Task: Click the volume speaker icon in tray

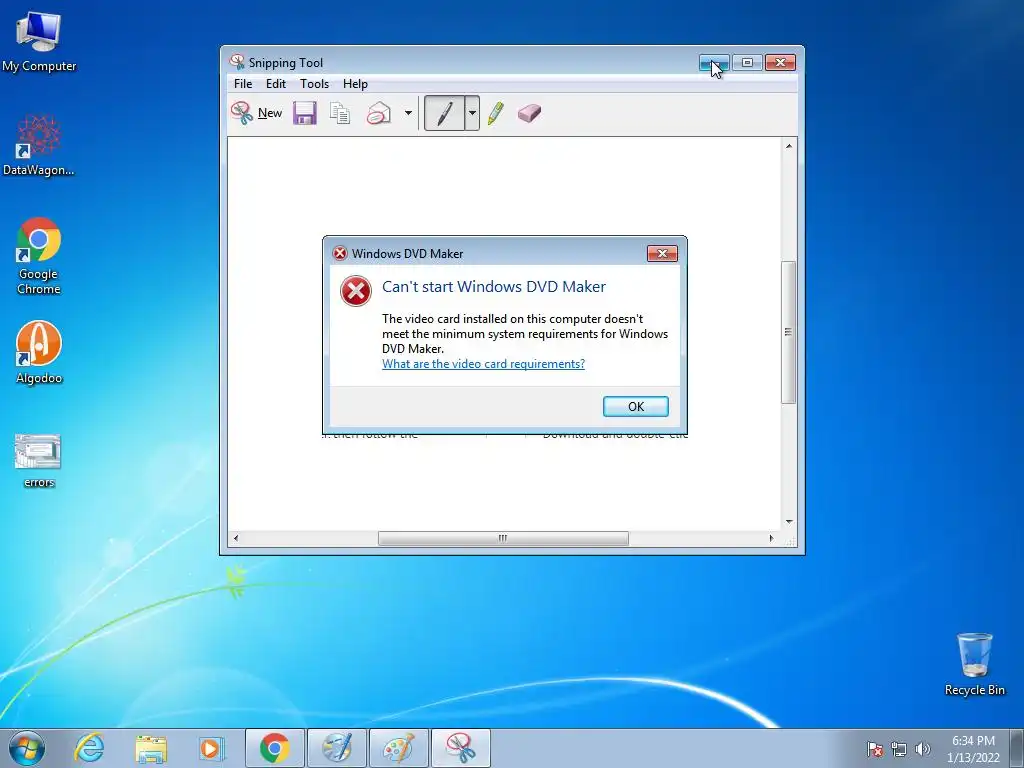Action: point(923,749)
